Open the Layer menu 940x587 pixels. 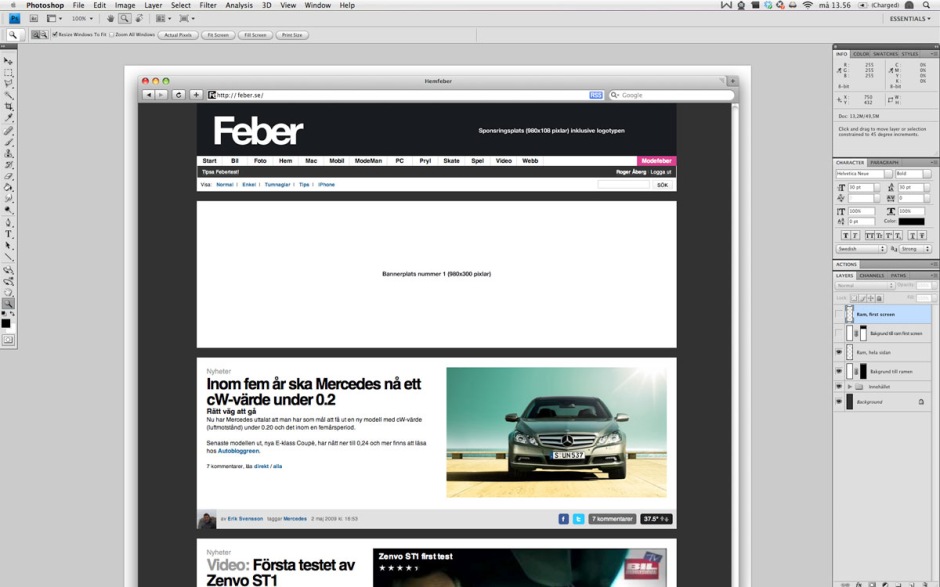[153, 5]
